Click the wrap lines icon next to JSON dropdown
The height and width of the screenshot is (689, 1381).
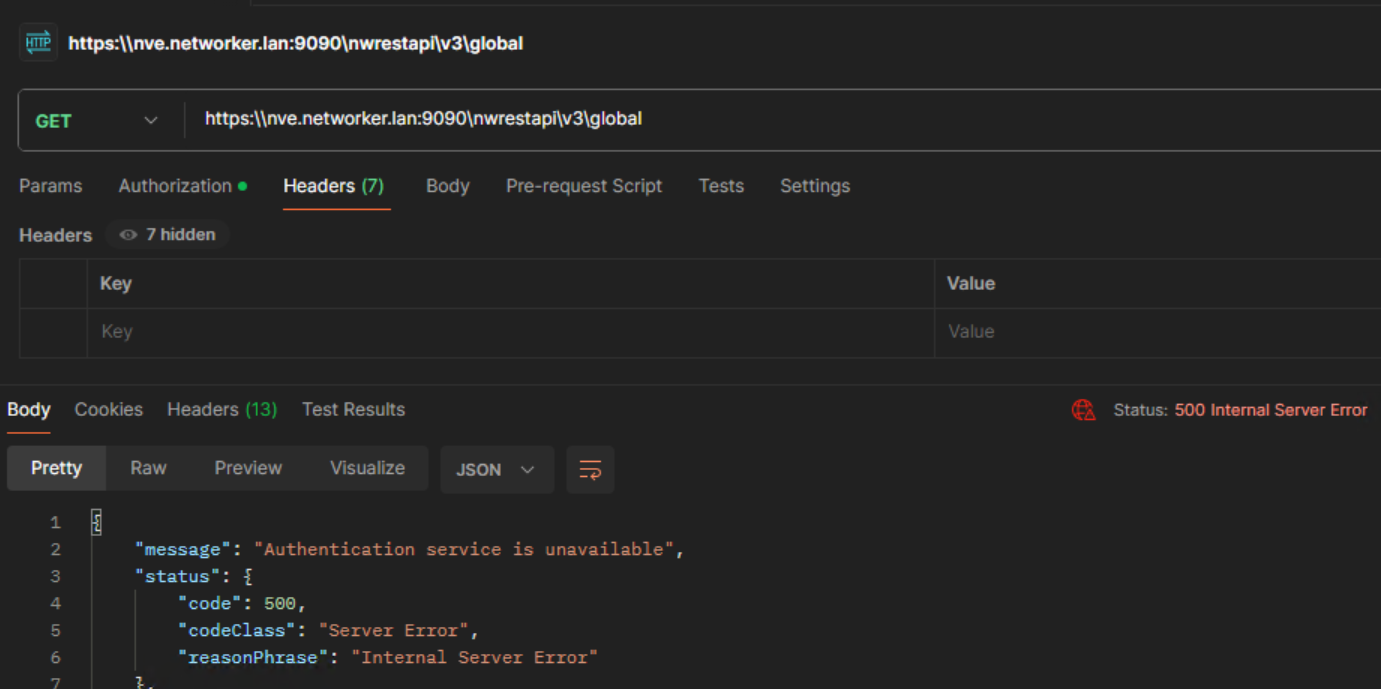tap(590, 469)
